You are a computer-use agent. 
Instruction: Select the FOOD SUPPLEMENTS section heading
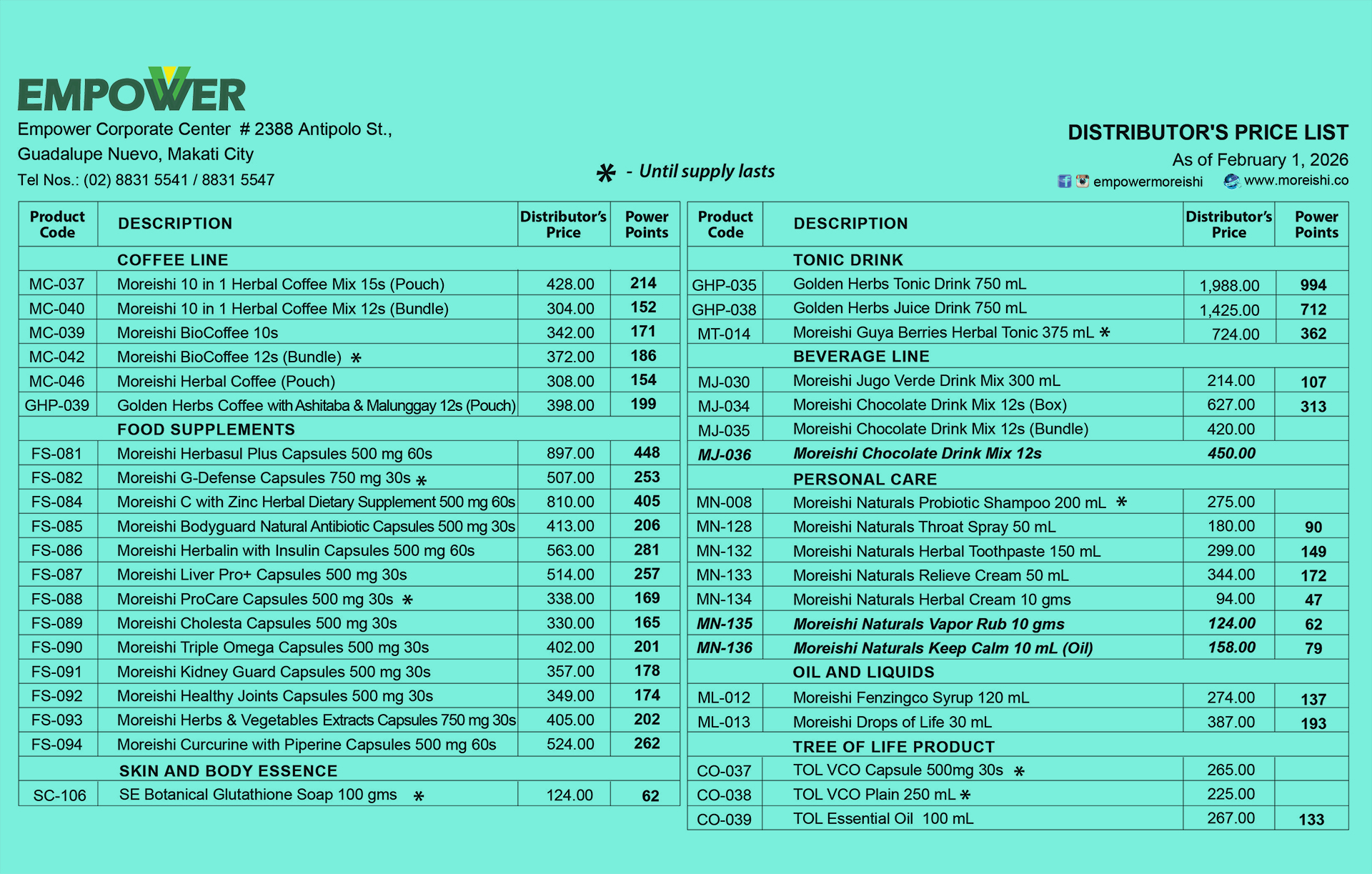[x=206, y=429]
